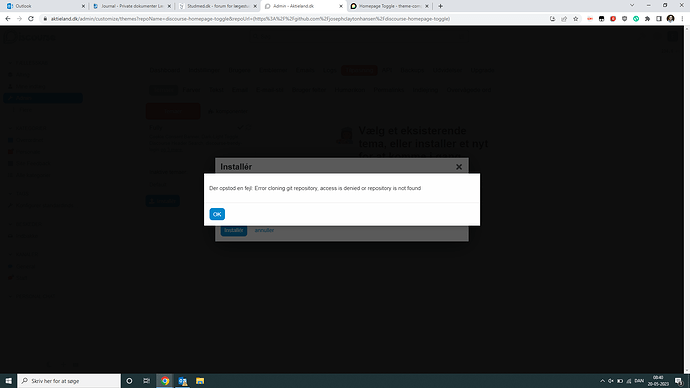Click the address bar URL
The height and width of the screenshot is (388, 690).
tap(250, 19)
